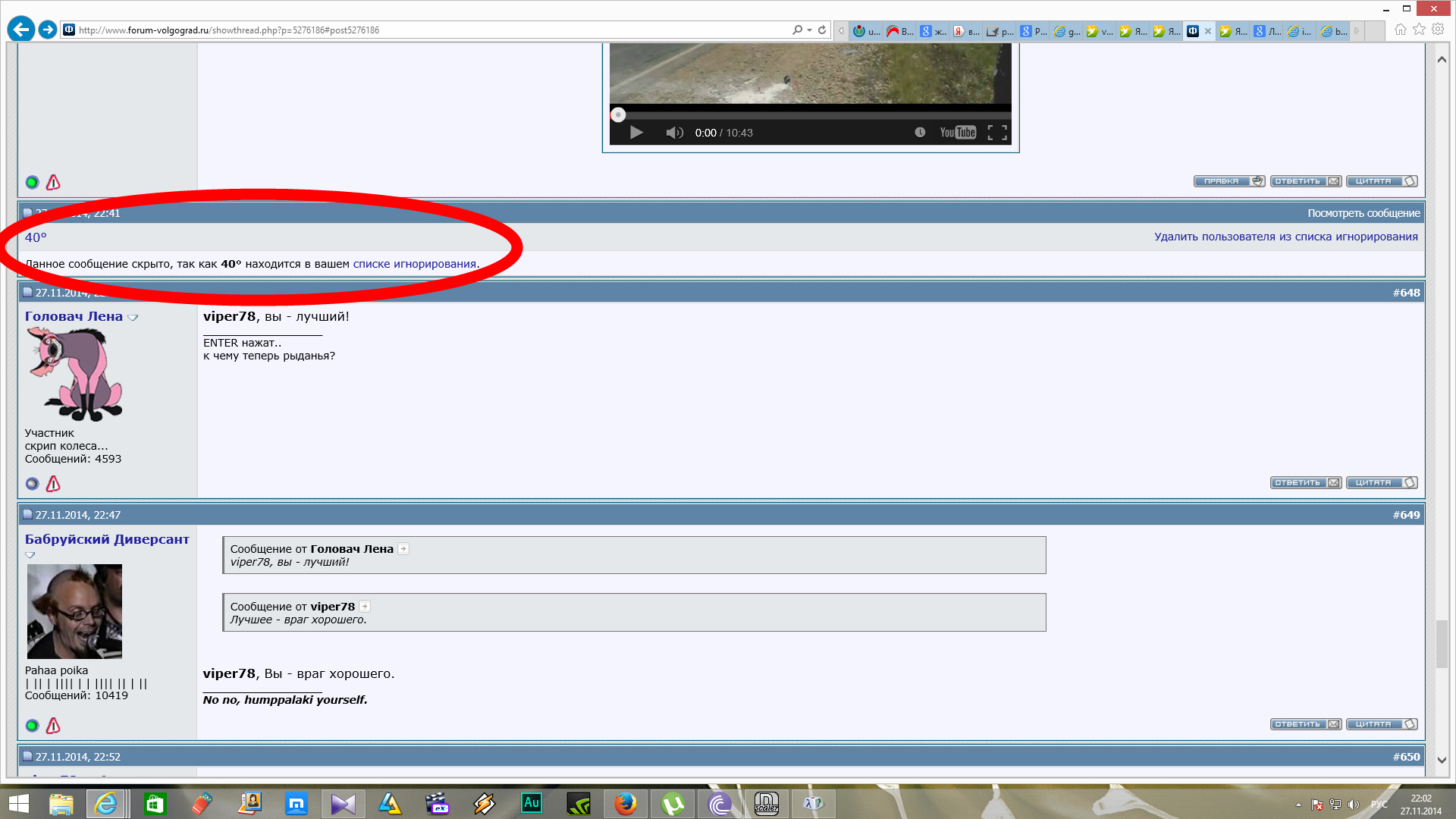
Task: Click the green online status icon for Бабруйский Диверсант
Action: click(x=32, y=726)
